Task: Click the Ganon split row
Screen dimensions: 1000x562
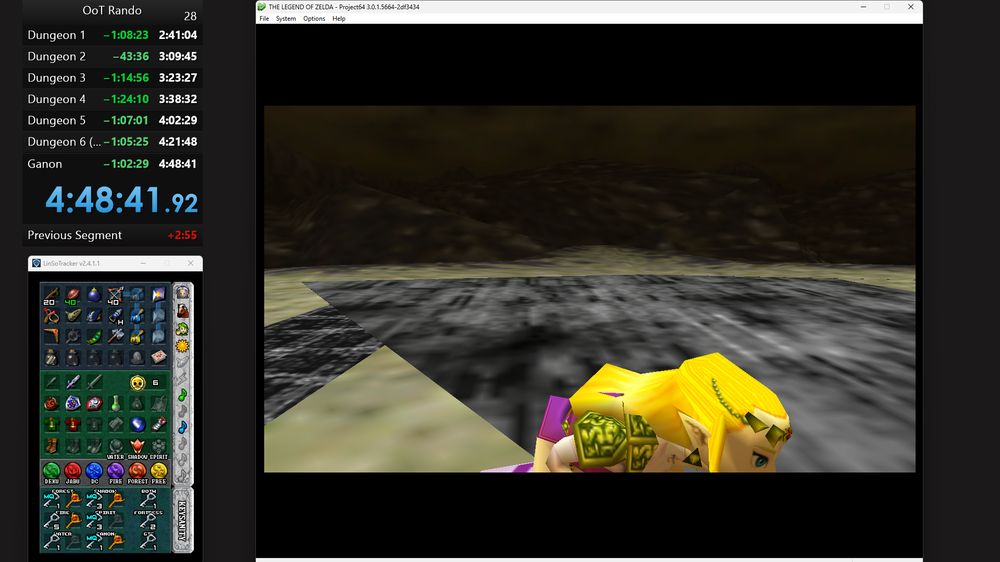Action: click(112, 163)
